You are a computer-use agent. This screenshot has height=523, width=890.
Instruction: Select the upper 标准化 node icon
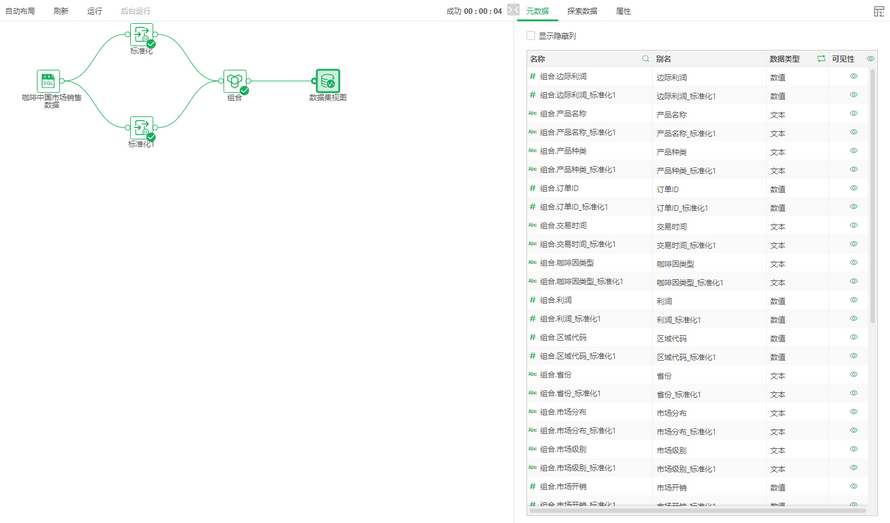pyautogui.click(x=141, y=35)
